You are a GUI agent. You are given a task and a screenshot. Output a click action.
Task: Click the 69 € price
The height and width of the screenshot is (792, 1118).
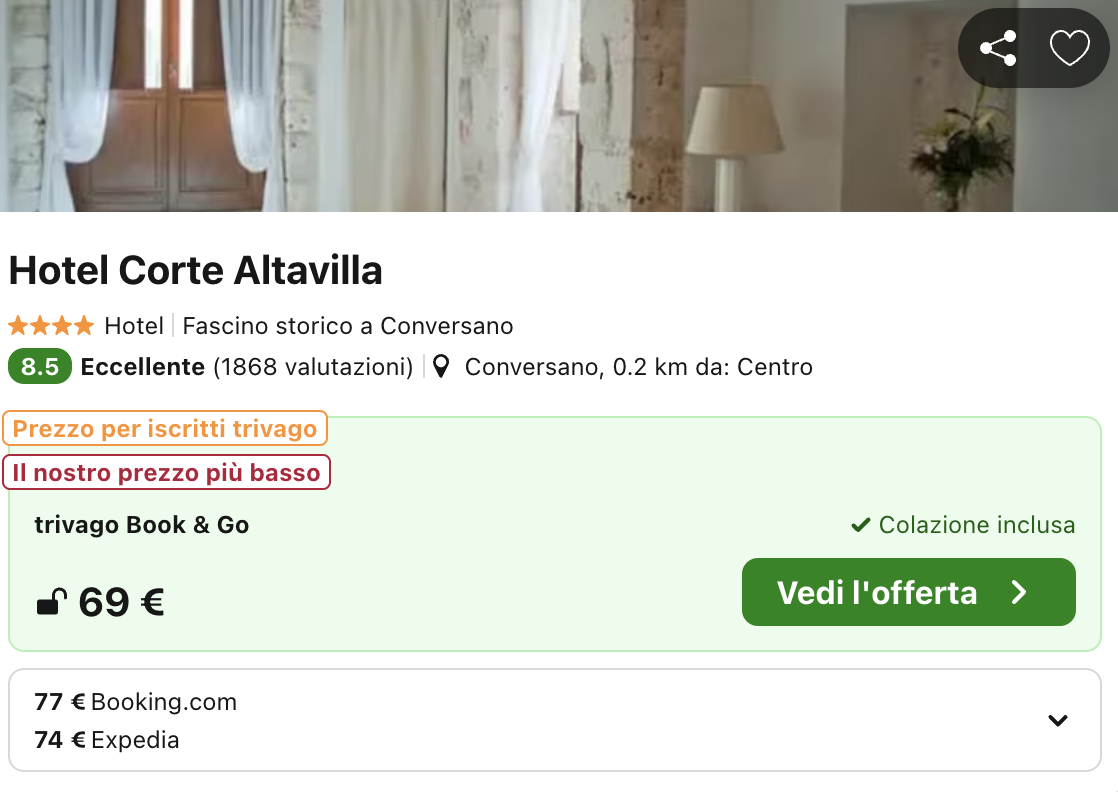(121, 602)
